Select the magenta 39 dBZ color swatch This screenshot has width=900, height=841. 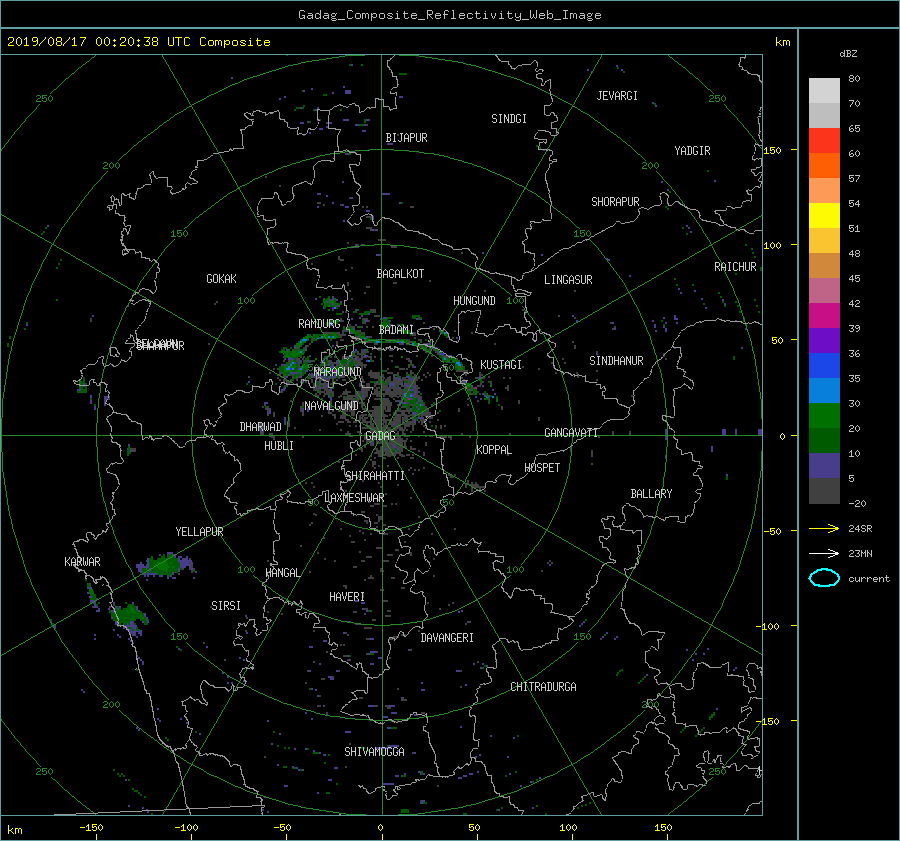(x=824, y=316)
